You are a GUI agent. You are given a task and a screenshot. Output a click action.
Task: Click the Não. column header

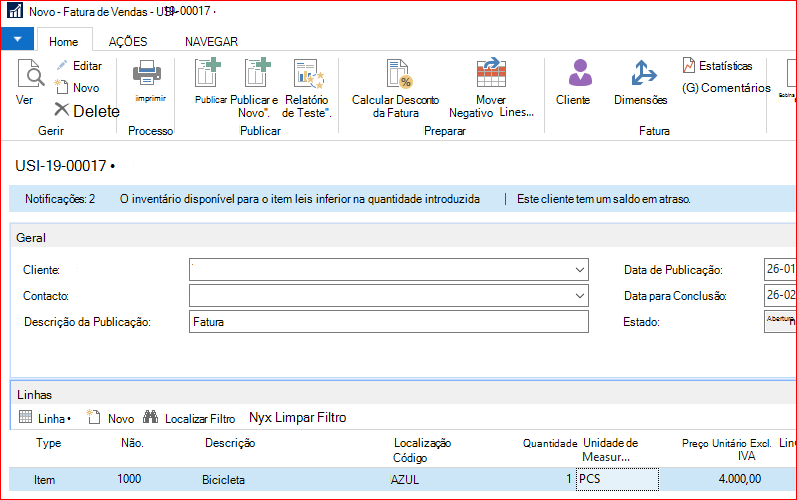(132, 443)
